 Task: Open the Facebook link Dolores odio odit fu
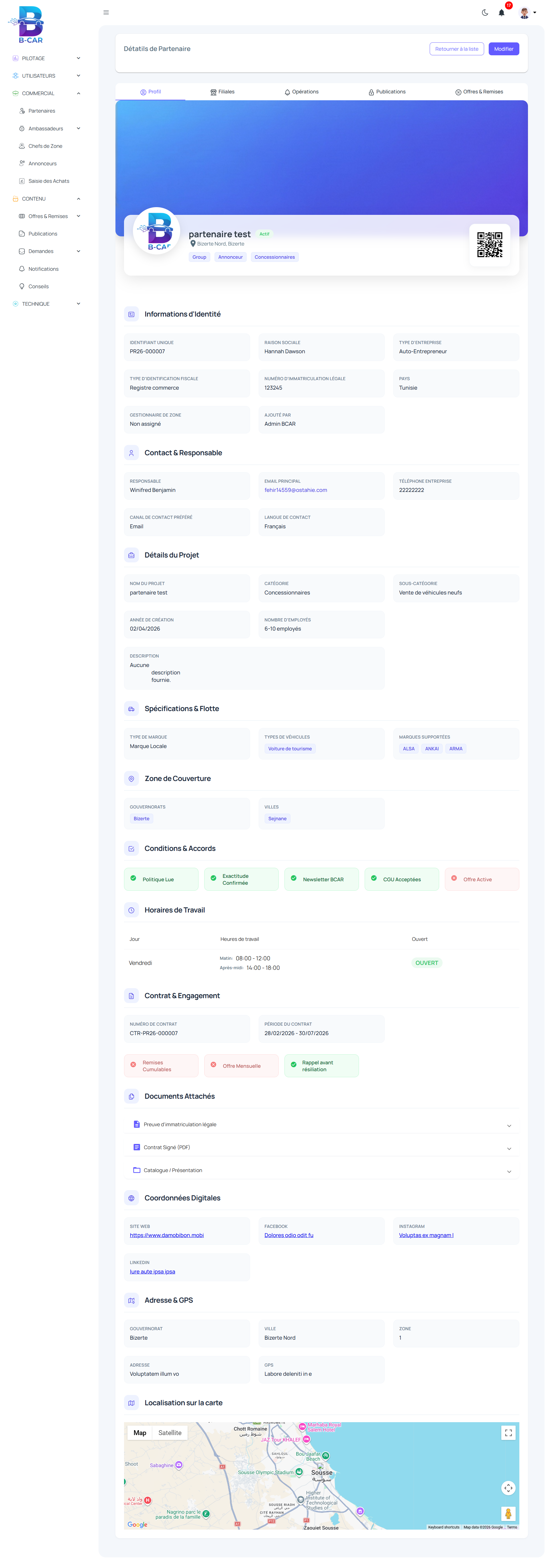289,1235
